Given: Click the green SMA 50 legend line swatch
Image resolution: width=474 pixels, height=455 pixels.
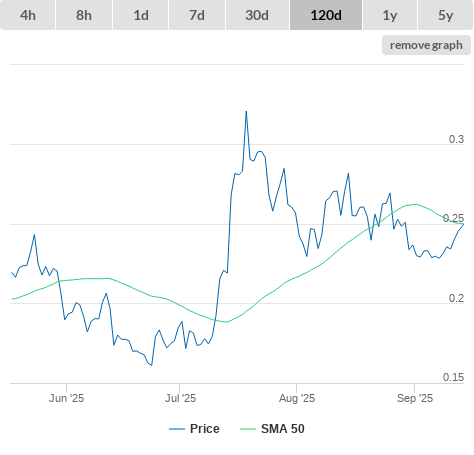Looking at the screenshot, I should [248, 429].
